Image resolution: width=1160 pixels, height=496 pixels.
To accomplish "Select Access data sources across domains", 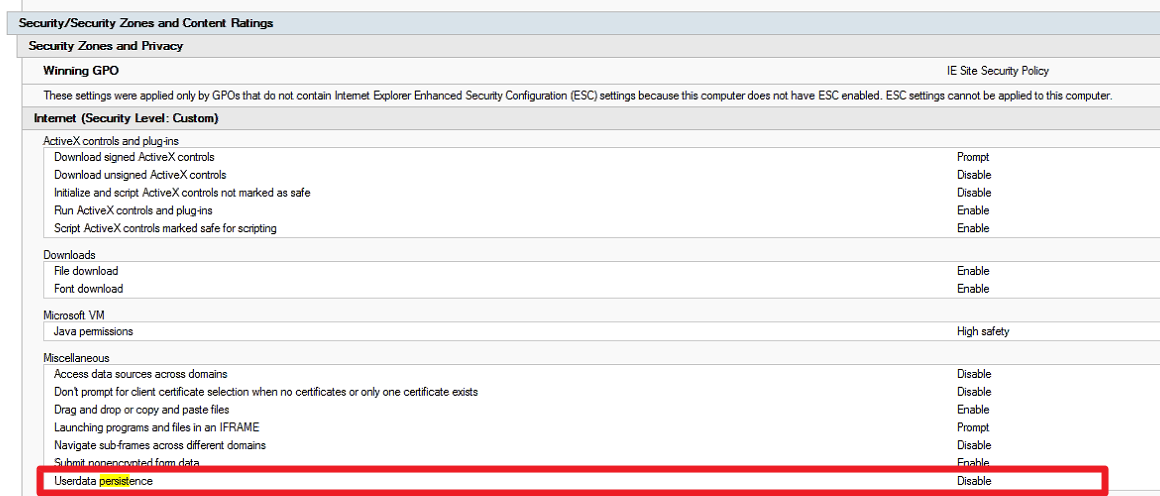I will click(140, 374).
